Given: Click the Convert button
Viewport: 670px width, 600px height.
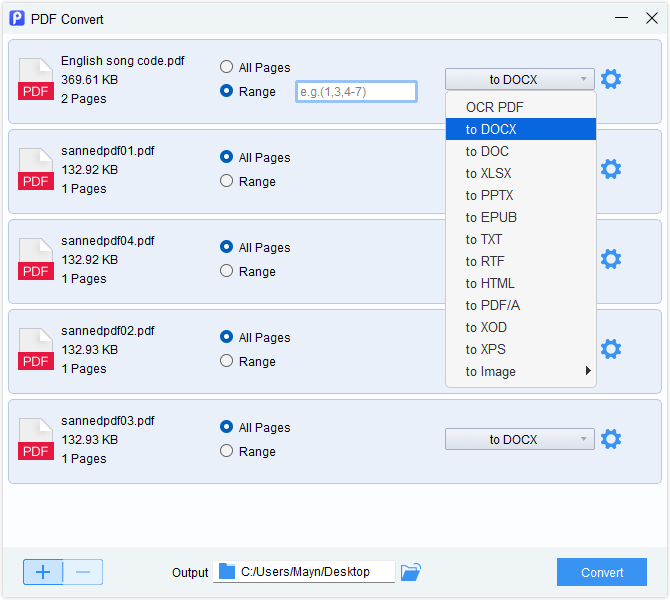Looking at the screenshot, I should (x=601, y=572).
